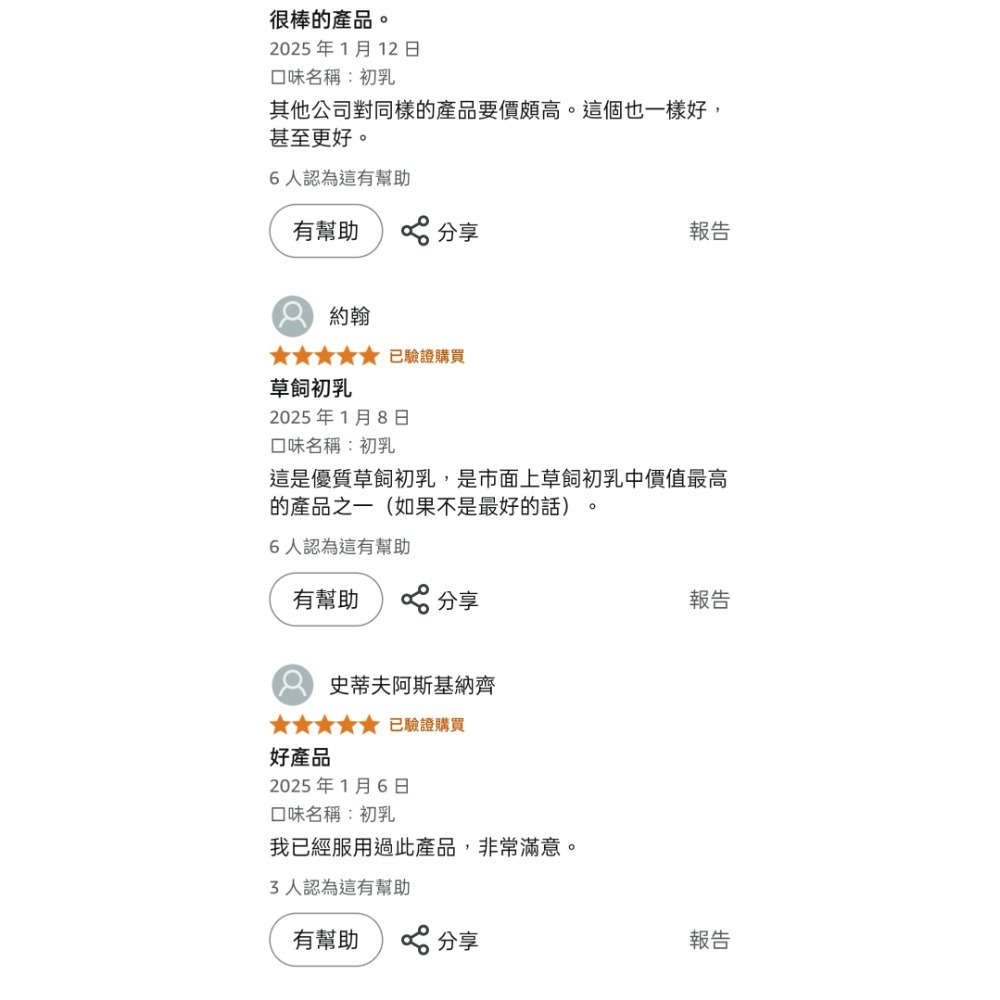The height and width of the screenshot is (1000, 1000).
Task: Click the share icon below 約翰's review
Action: pyautogui.click(x=414, y=600)
